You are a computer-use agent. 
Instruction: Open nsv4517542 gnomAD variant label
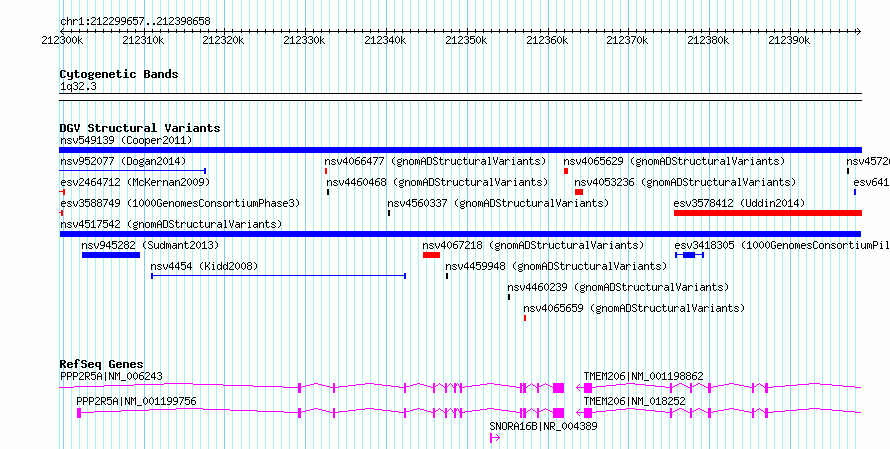click(171, 224)
